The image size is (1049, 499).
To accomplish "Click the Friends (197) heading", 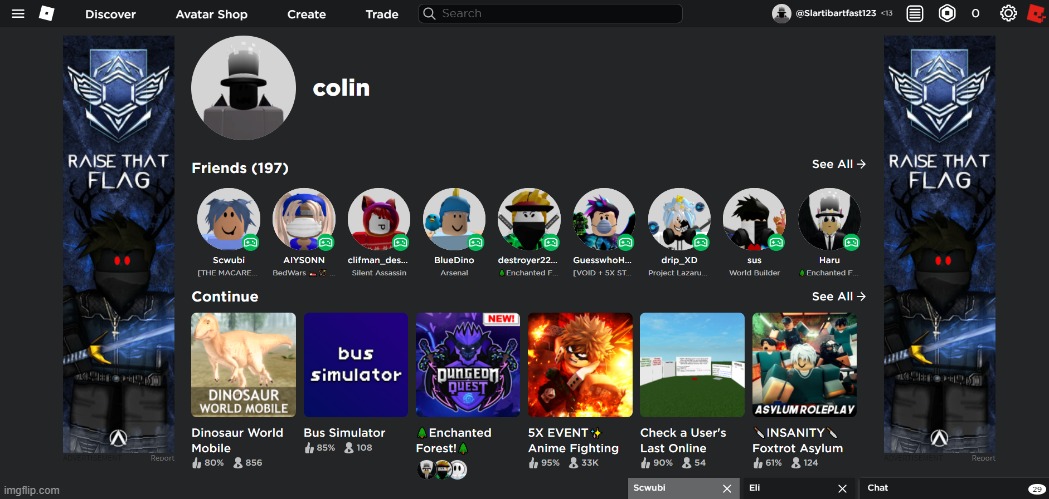I will click(240, 168).
